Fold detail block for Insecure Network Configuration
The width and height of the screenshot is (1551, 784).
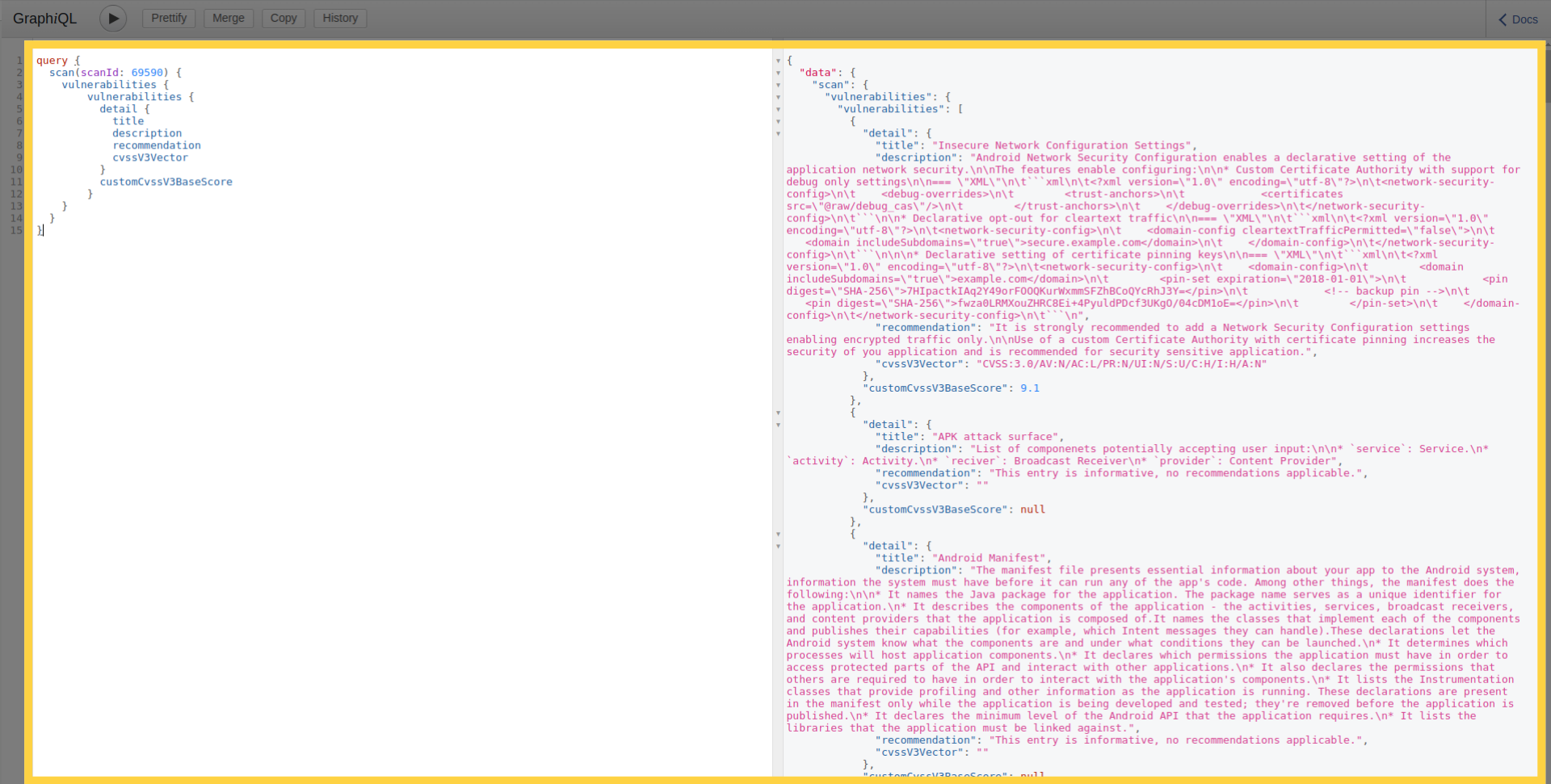pyautogui.click(x=778, y=133)
